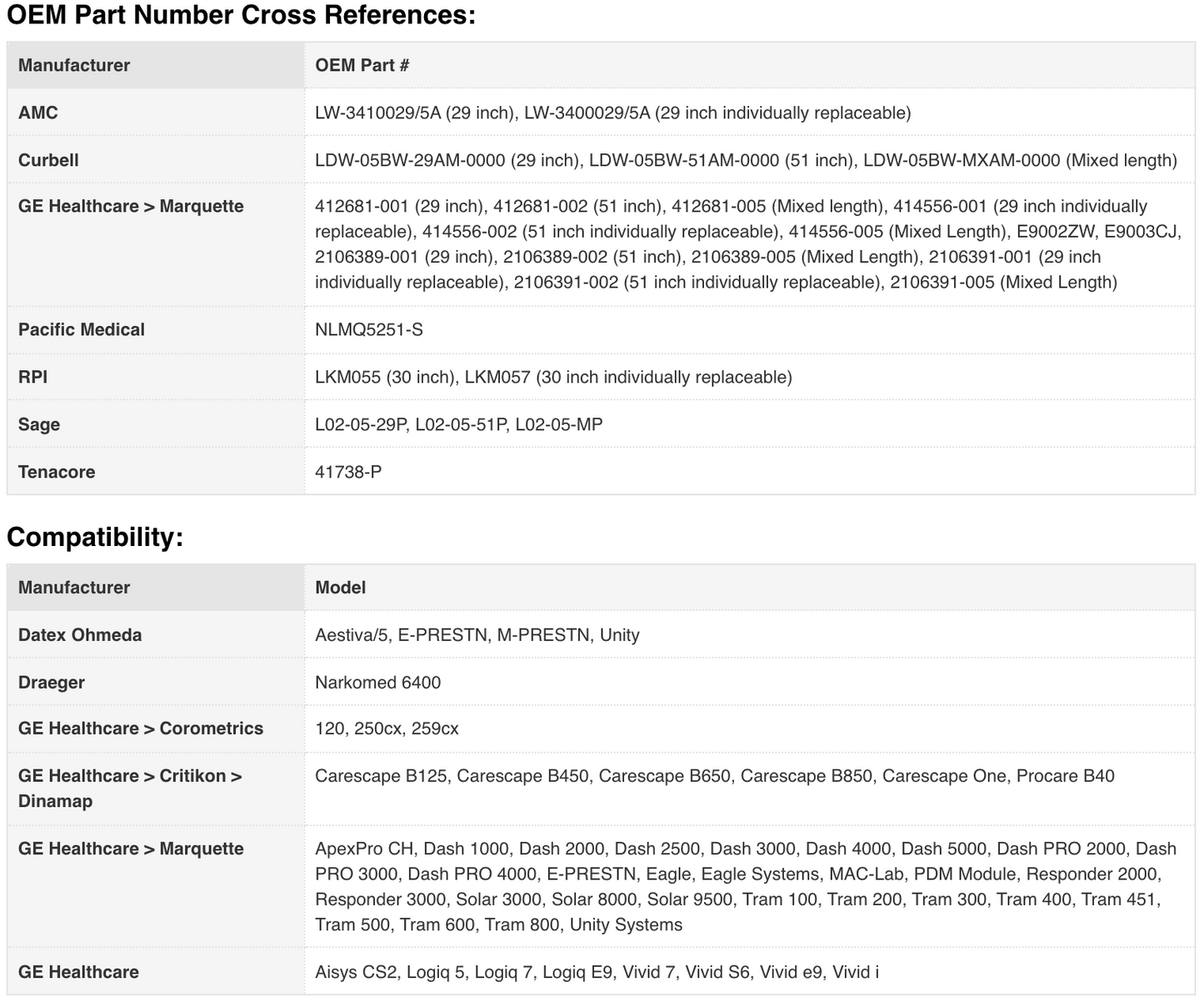Click the 'Model' column header
Image resolution: width=1204 pixels, height=997 pixels.
[749, 587]
